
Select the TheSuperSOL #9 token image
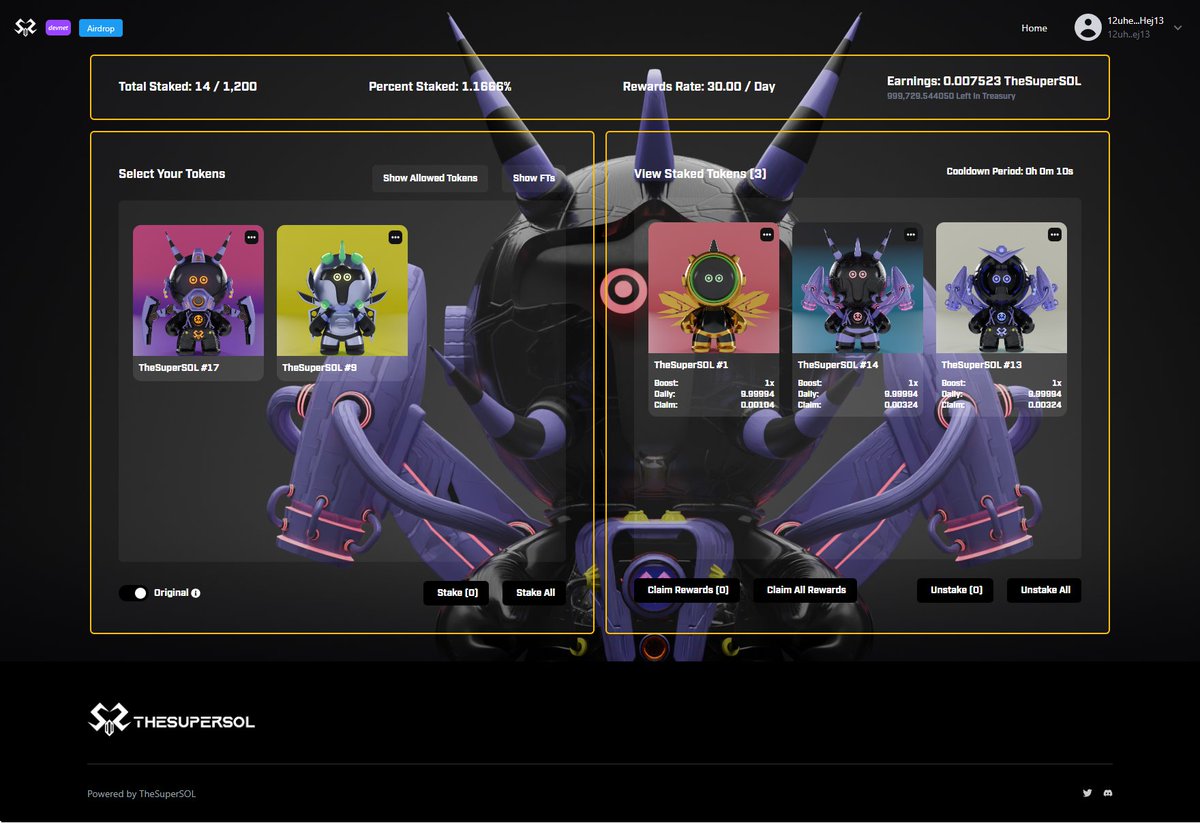tap(342, 290)
